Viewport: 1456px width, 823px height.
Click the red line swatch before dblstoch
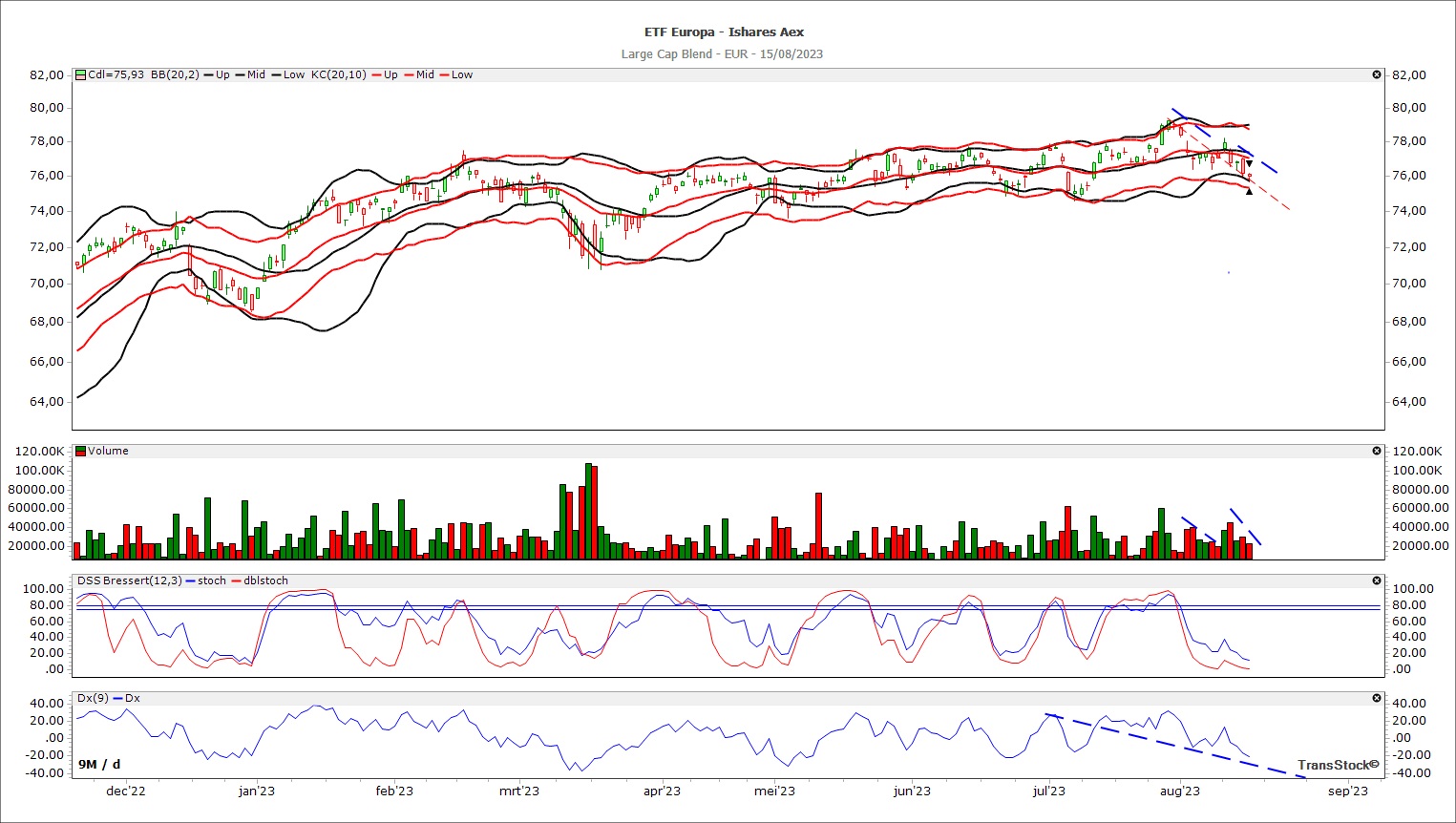(x=236, y=580)
